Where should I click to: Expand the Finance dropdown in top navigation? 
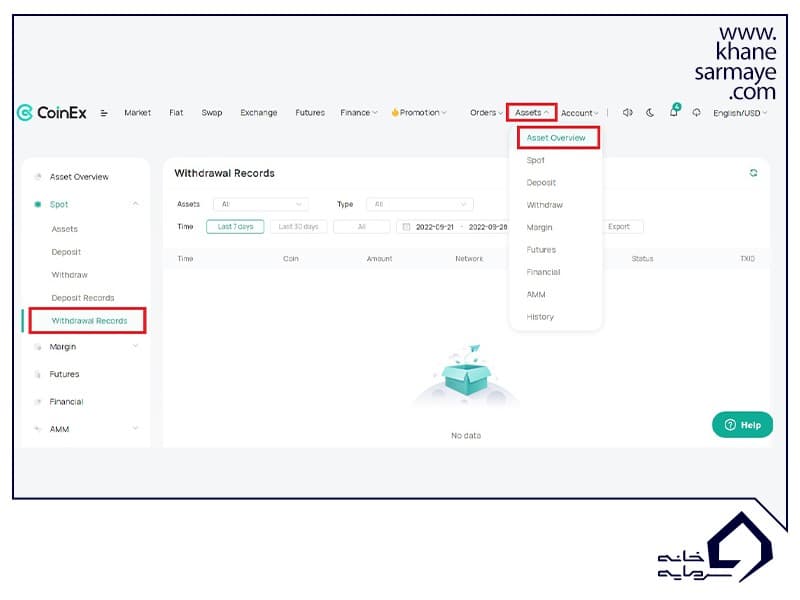coord(359,113)
